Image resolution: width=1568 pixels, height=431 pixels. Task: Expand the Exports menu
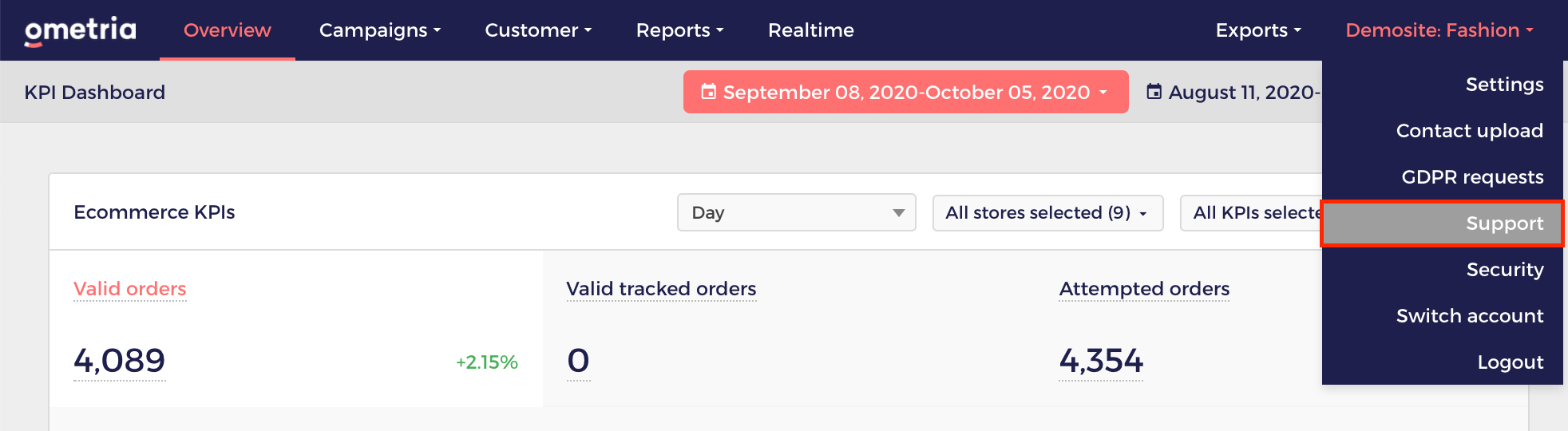1258,30
